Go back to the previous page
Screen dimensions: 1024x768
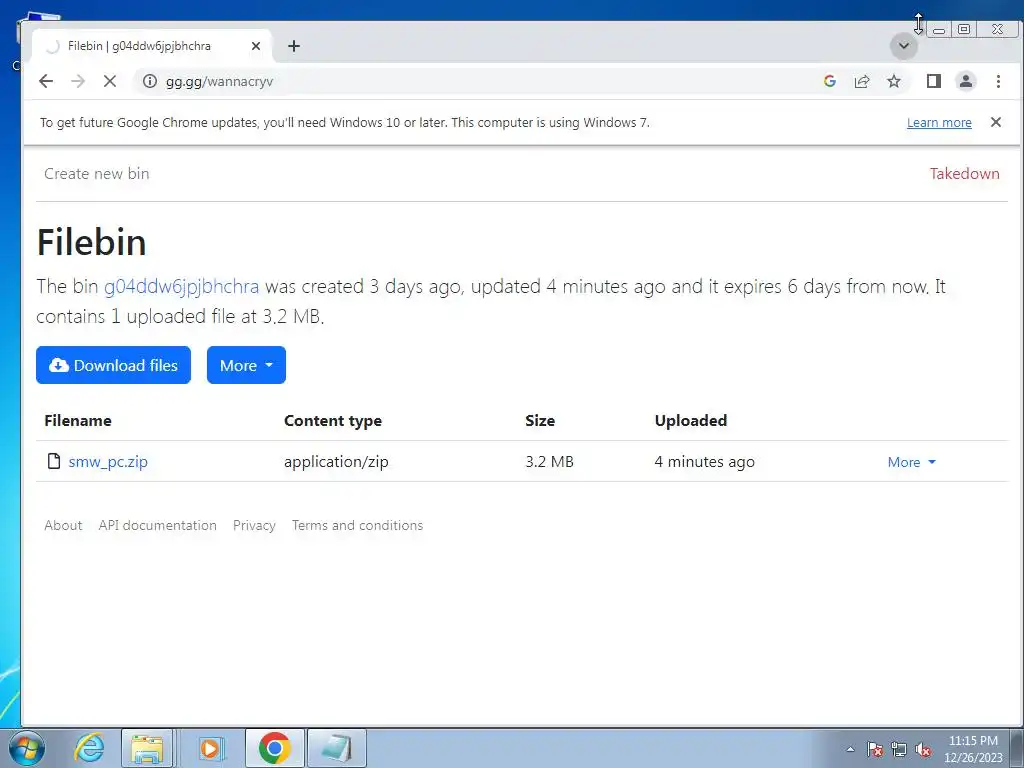point(46,81)
